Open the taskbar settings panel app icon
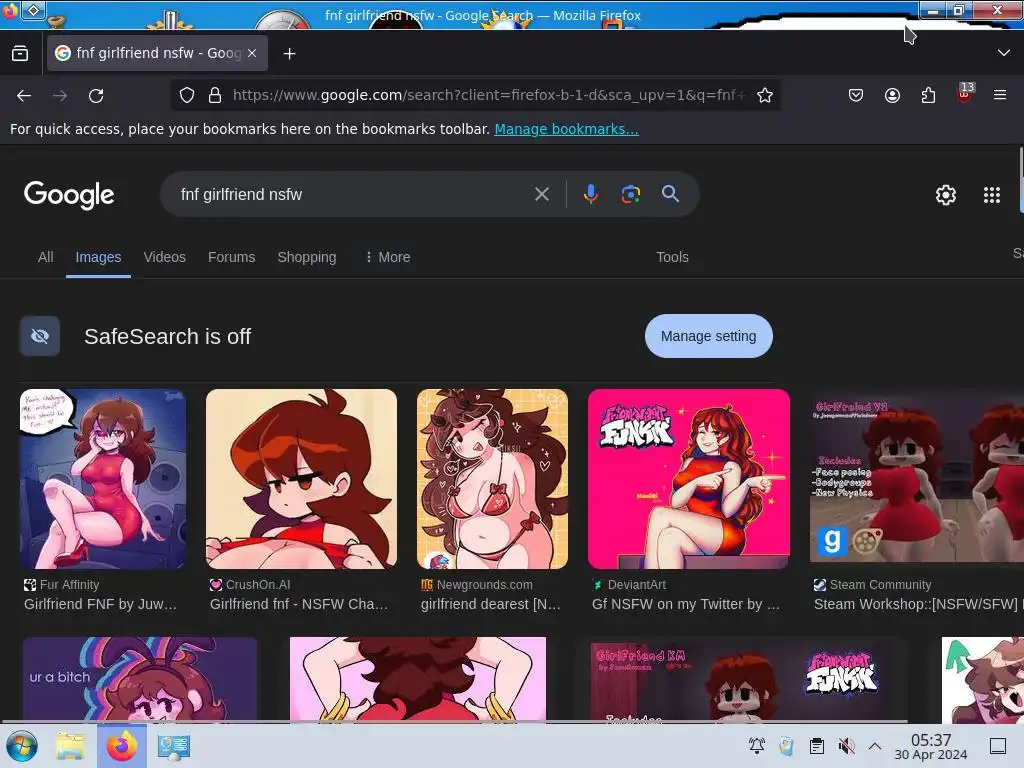 tap(173, 746)
